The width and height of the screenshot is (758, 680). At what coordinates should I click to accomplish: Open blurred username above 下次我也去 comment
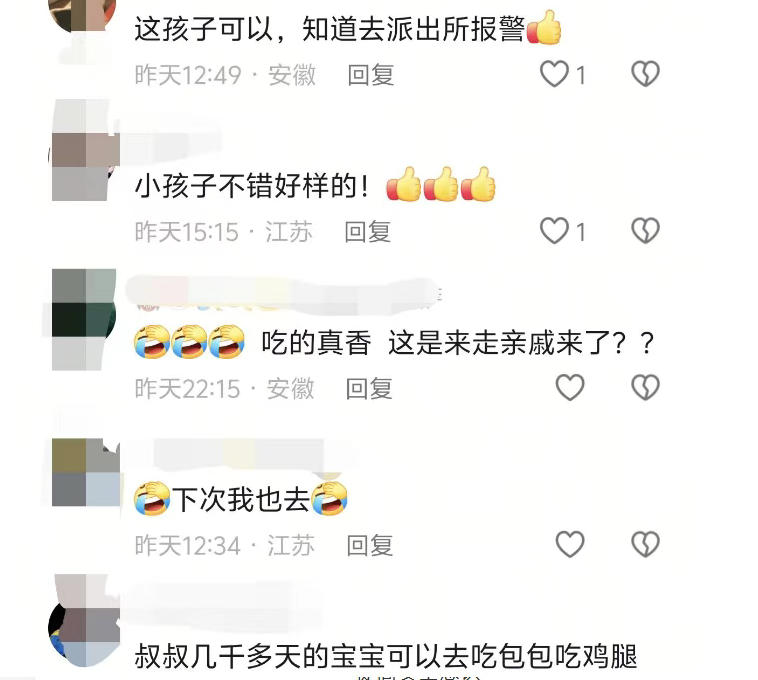click(239, 454)
